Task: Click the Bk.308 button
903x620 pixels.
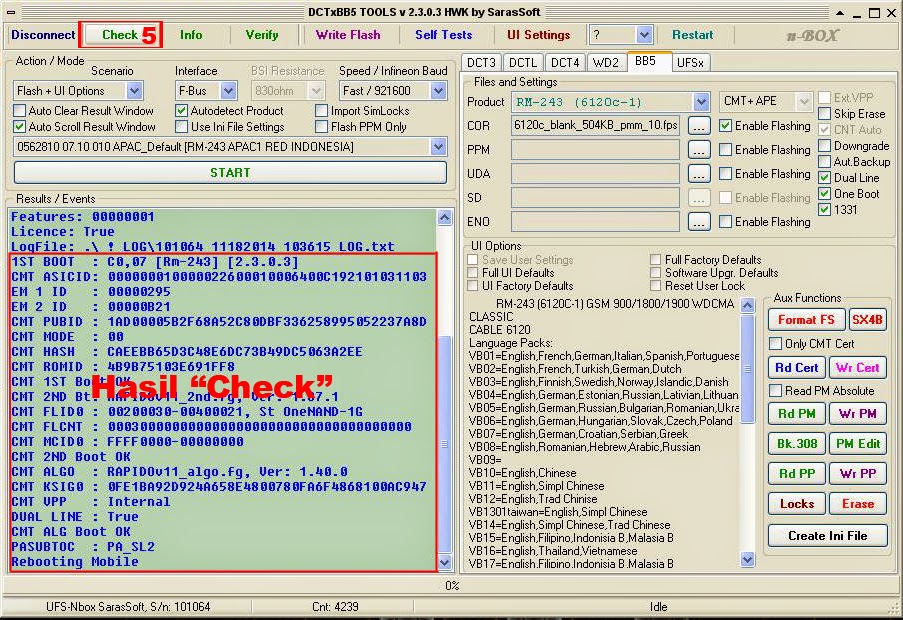Action: click(x=797, y=443)
